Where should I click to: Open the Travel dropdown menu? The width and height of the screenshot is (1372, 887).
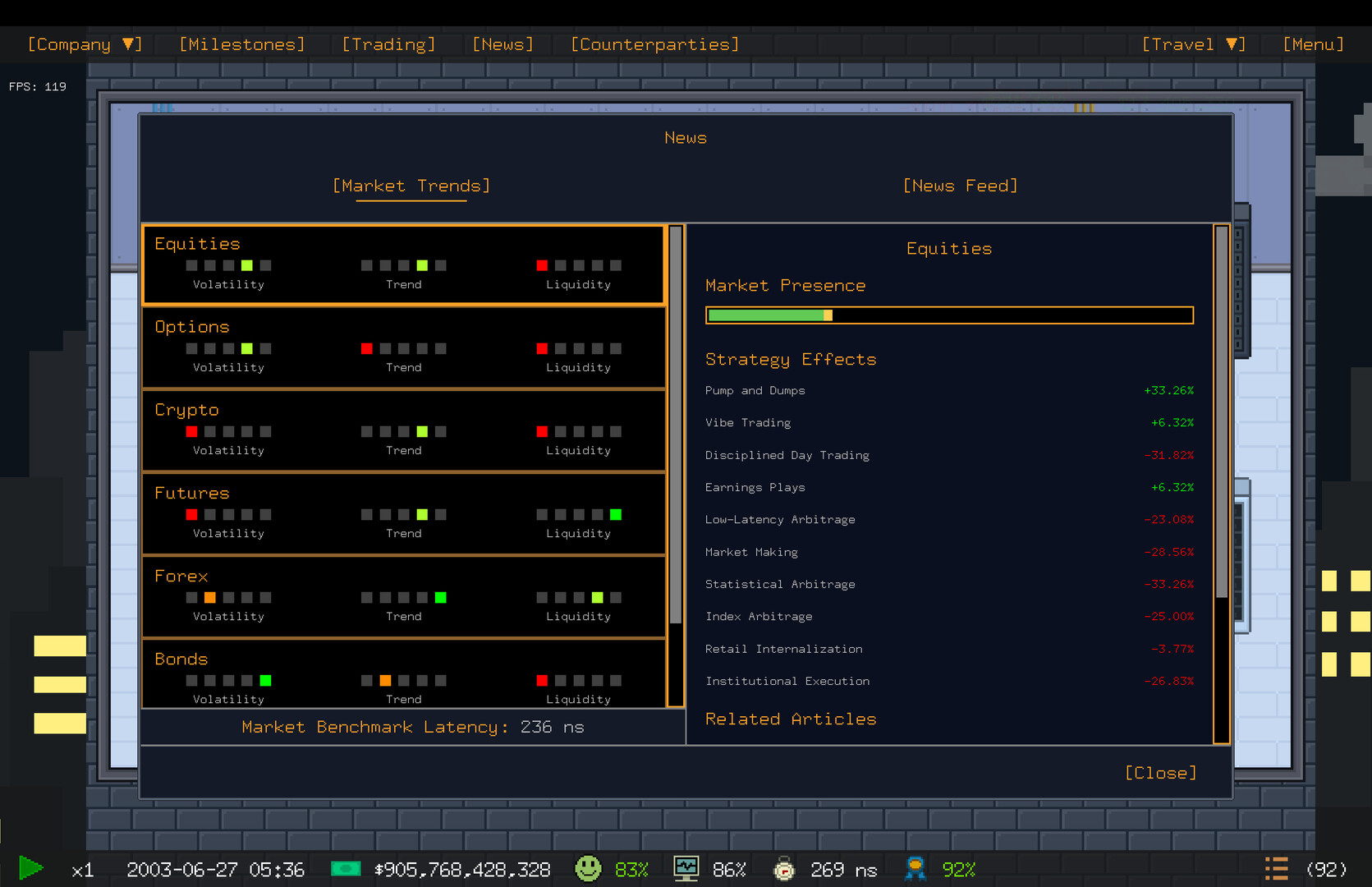[1192, 44]
